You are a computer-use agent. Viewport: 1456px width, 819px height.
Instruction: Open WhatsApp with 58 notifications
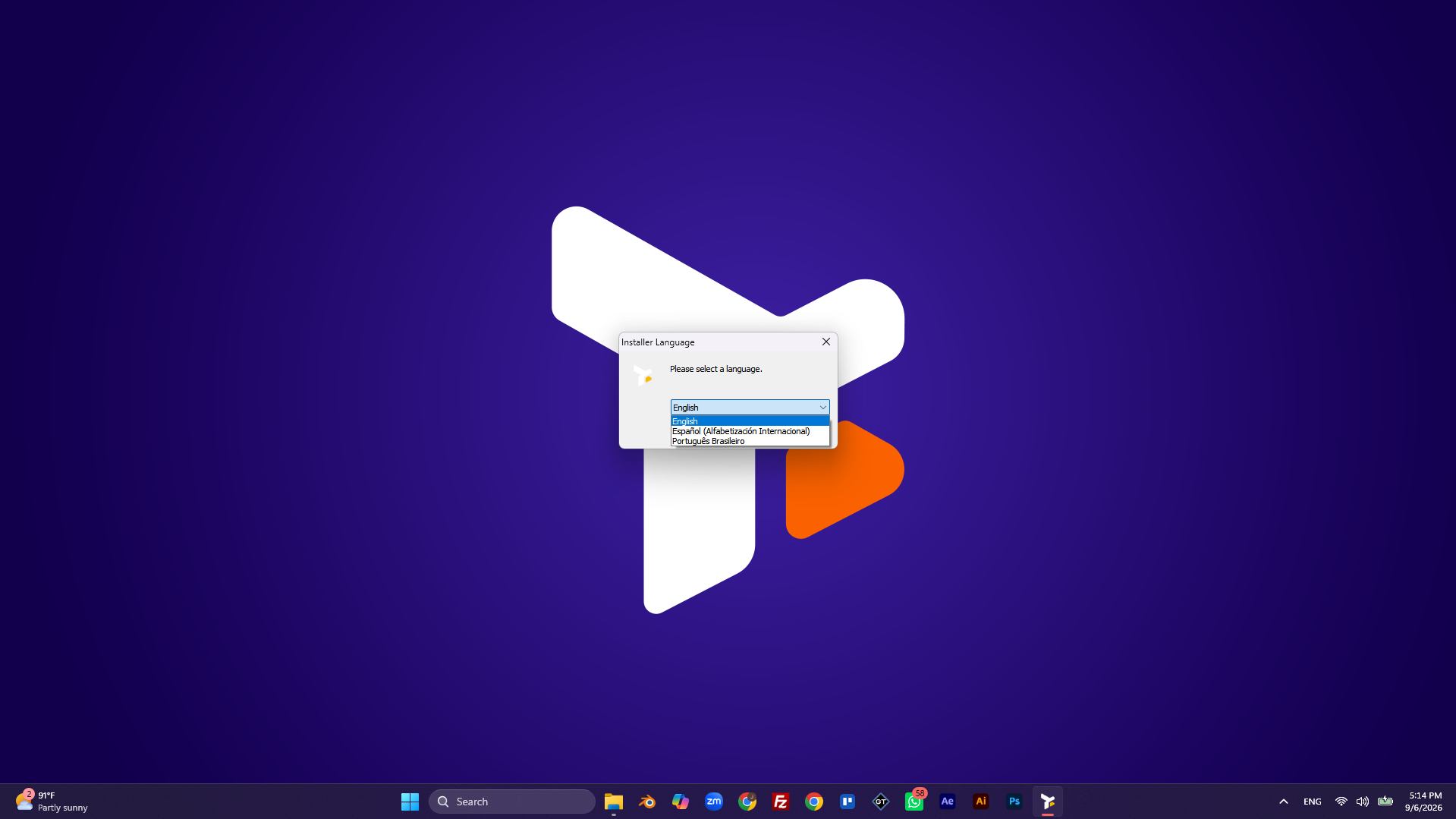click(914, 802)
